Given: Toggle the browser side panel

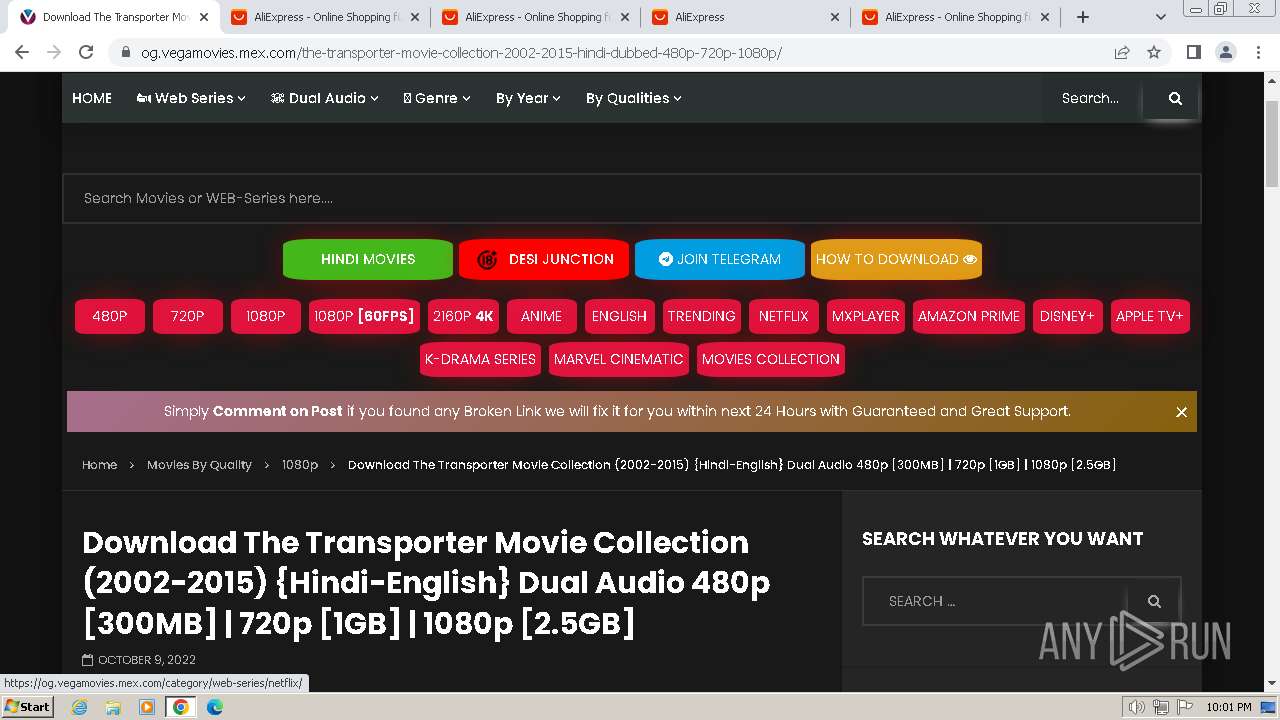Looking at the screenshot, I should click(1193, 52).
